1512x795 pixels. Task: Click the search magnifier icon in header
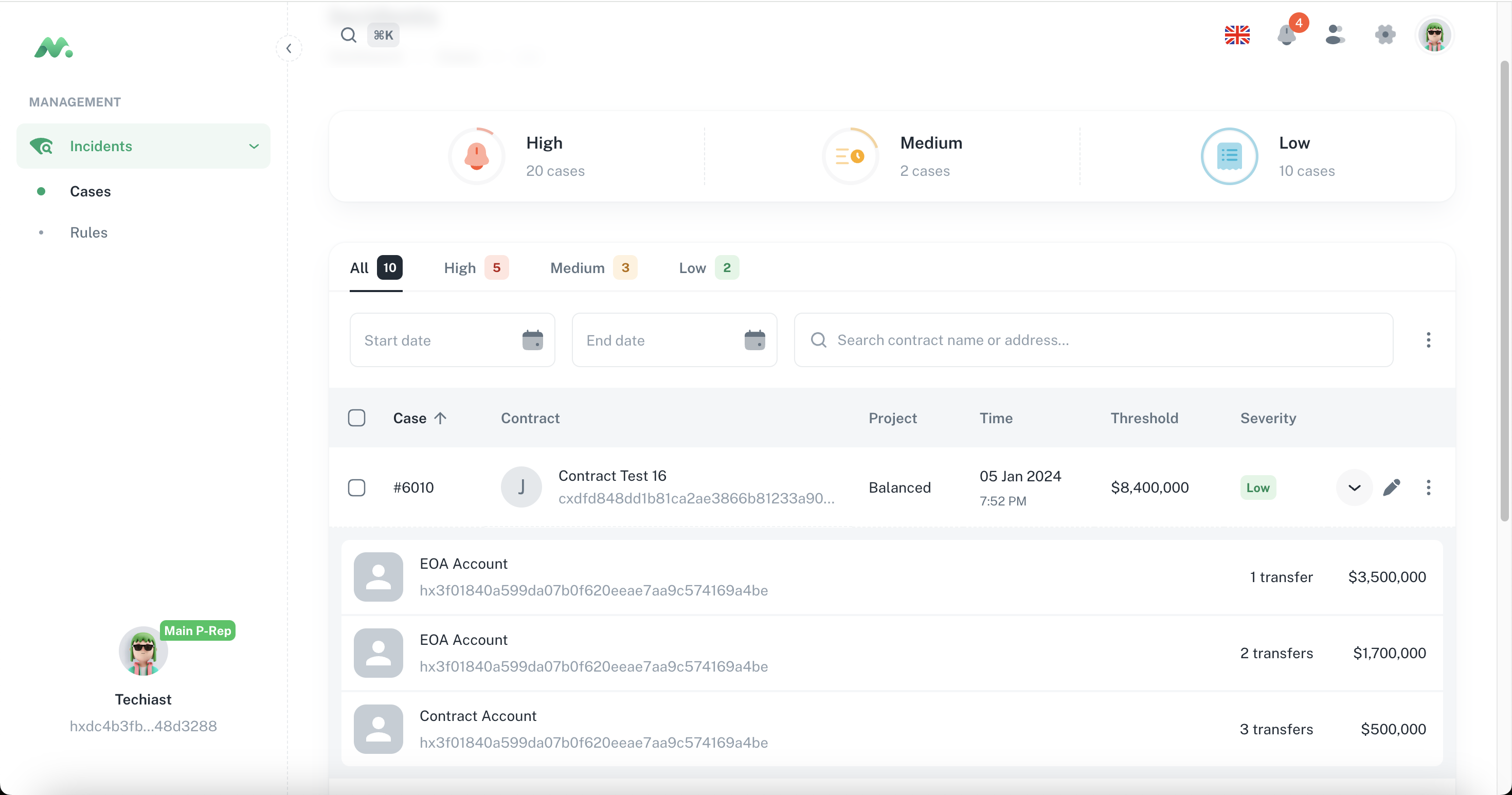point(349,35)
